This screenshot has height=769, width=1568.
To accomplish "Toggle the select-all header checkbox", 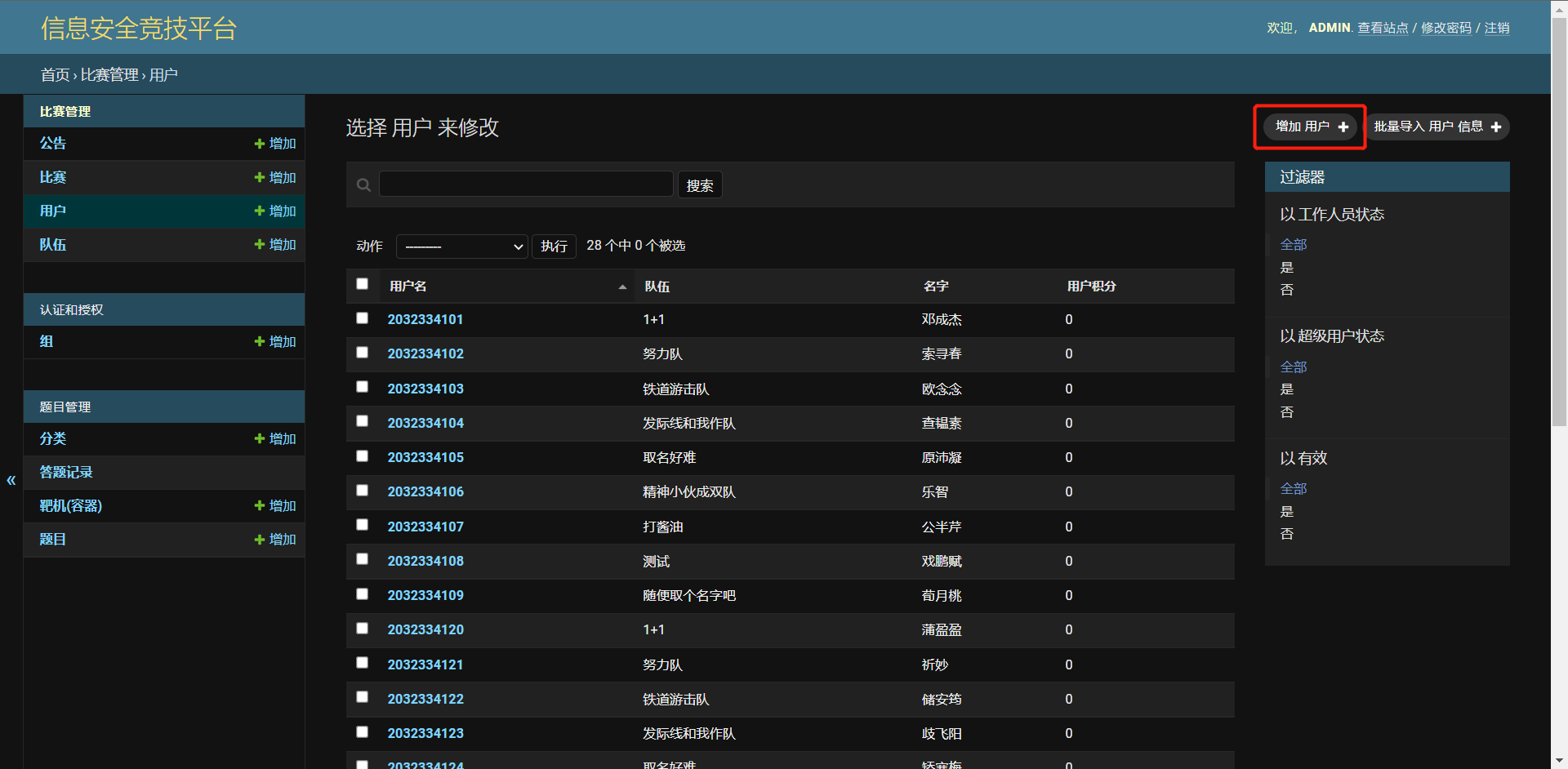I will [x=362, y=284].
